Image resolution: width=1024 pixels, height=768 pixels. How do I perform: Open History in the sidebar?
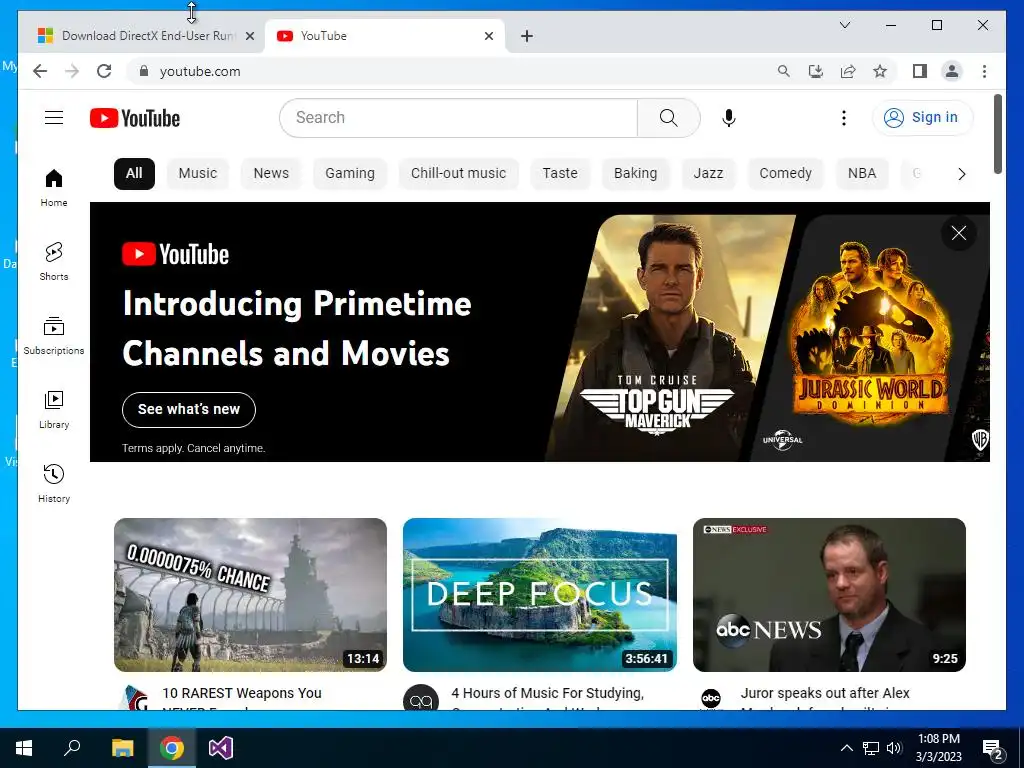click(54, 483)
